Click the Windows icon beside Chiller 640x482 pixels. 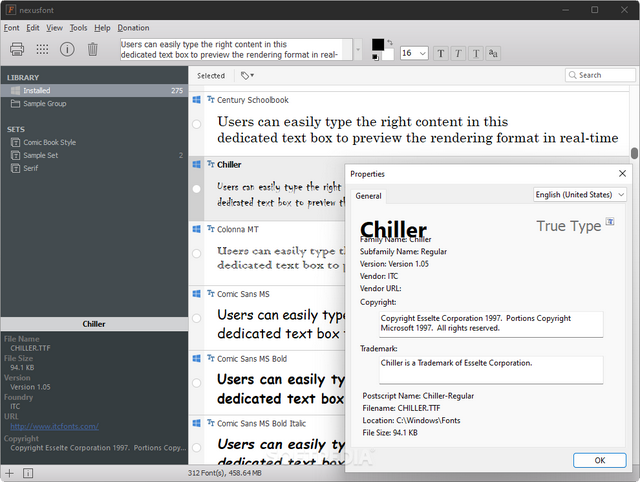197,164
